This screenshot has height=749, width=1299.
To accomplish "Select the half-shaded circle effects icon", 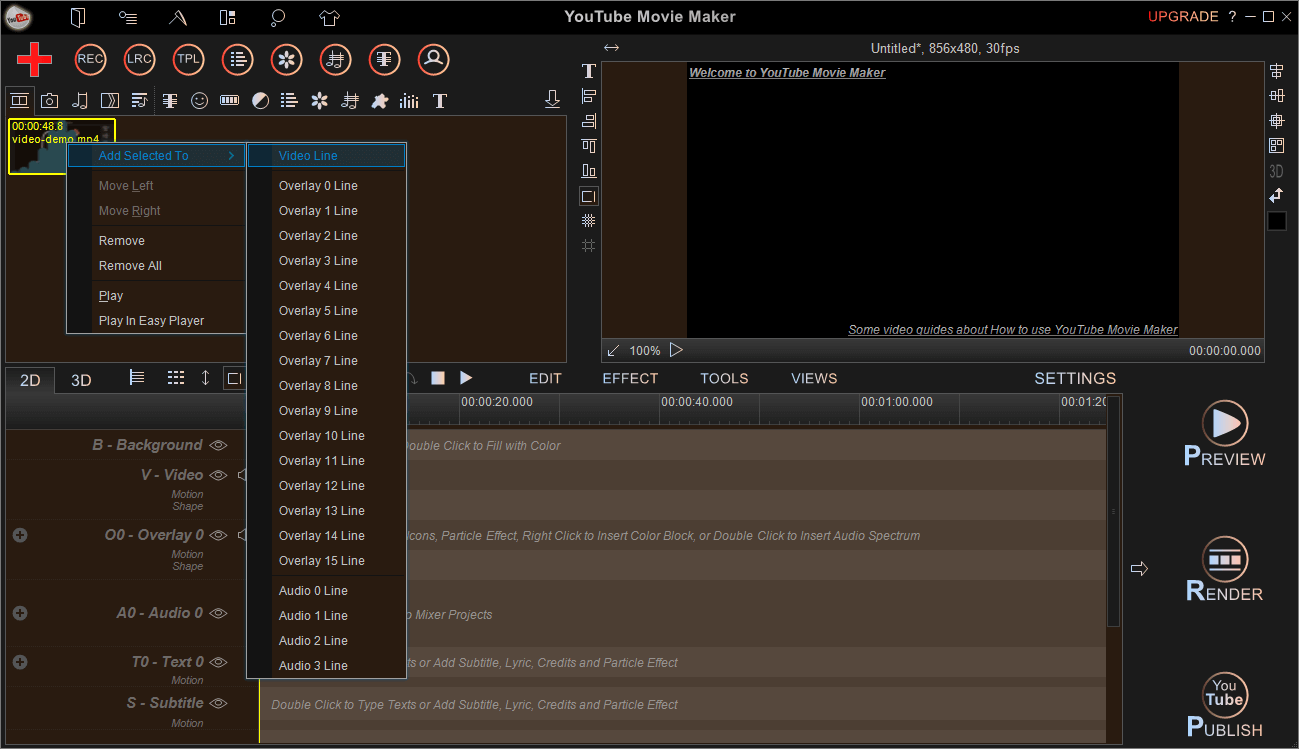I will point(260,101).
